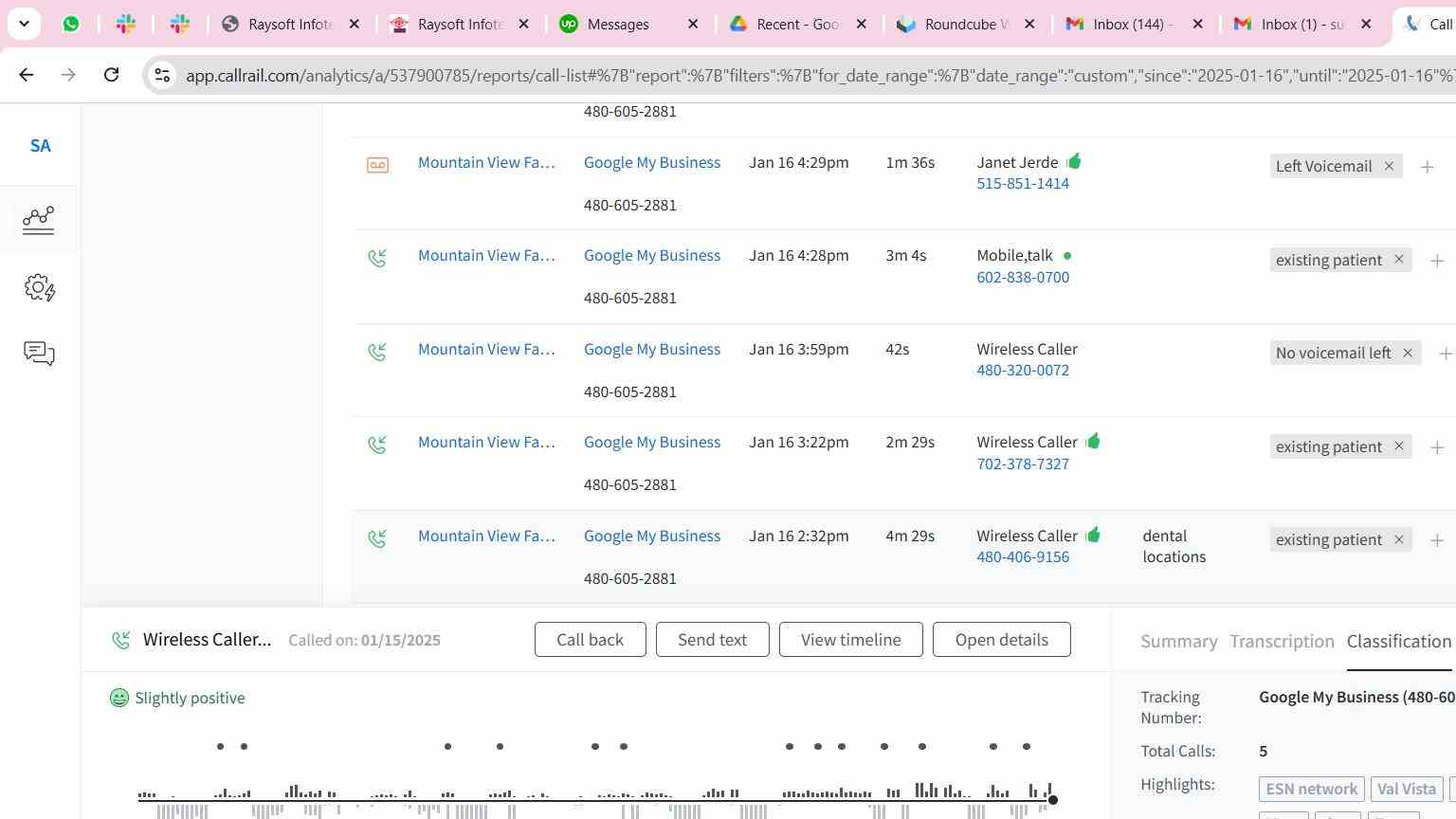Remove the Left Voicemail tag
1456x819 pixels.
coord(1389,166)
